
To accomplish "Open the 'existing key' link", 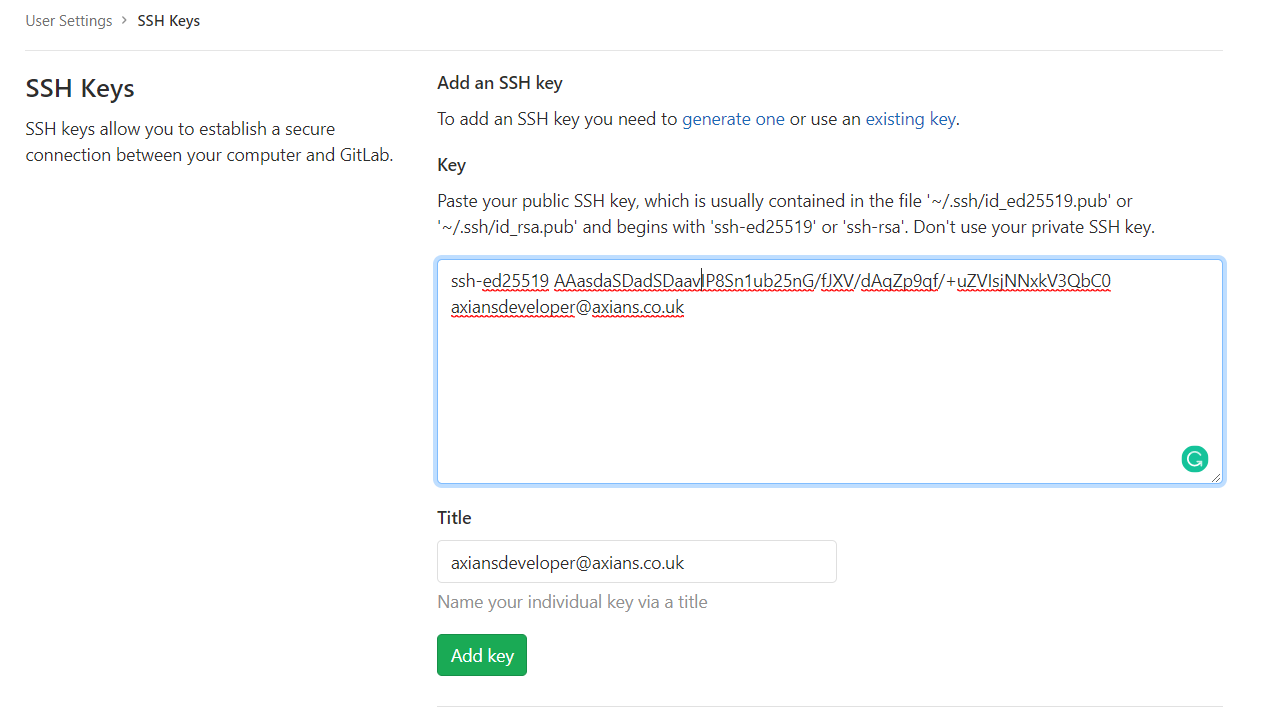I will point(910,119).
